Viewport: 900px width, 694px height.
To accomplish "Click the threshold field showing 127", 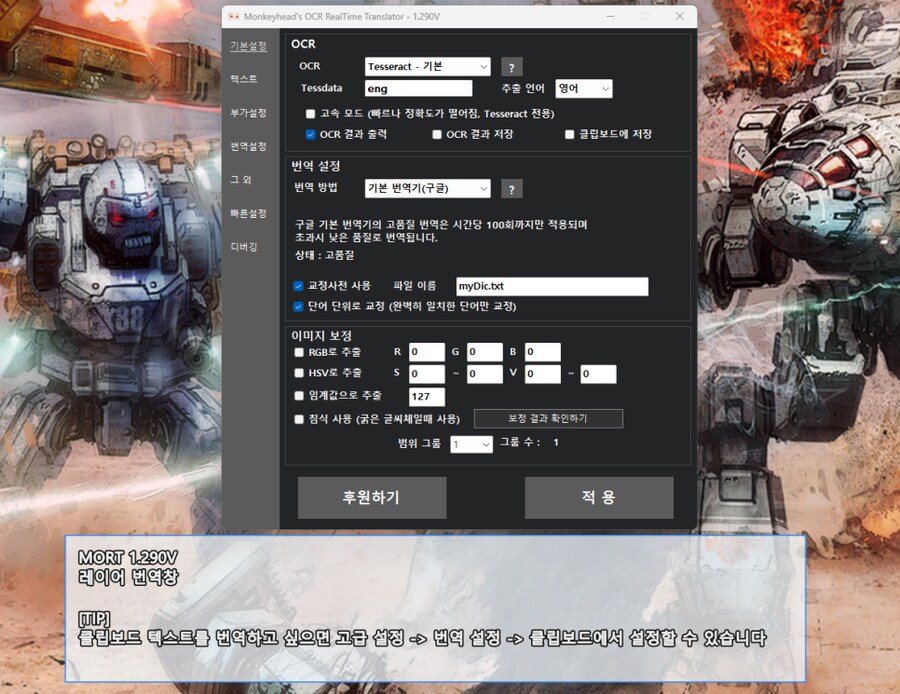I will point(427,397).
